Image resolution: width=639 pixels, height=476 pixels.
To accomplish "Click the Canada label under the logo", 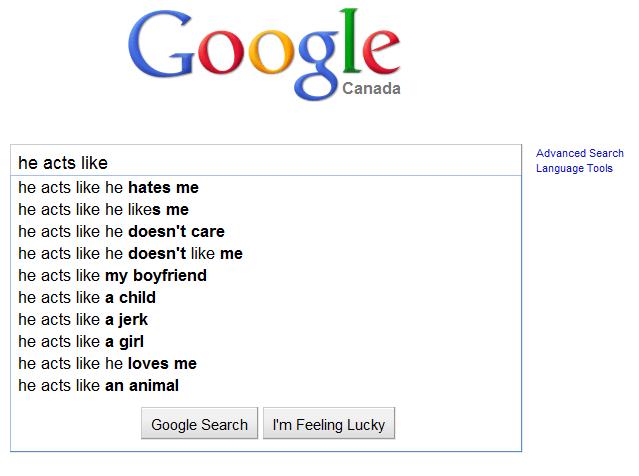I will [x=371, y=89].
